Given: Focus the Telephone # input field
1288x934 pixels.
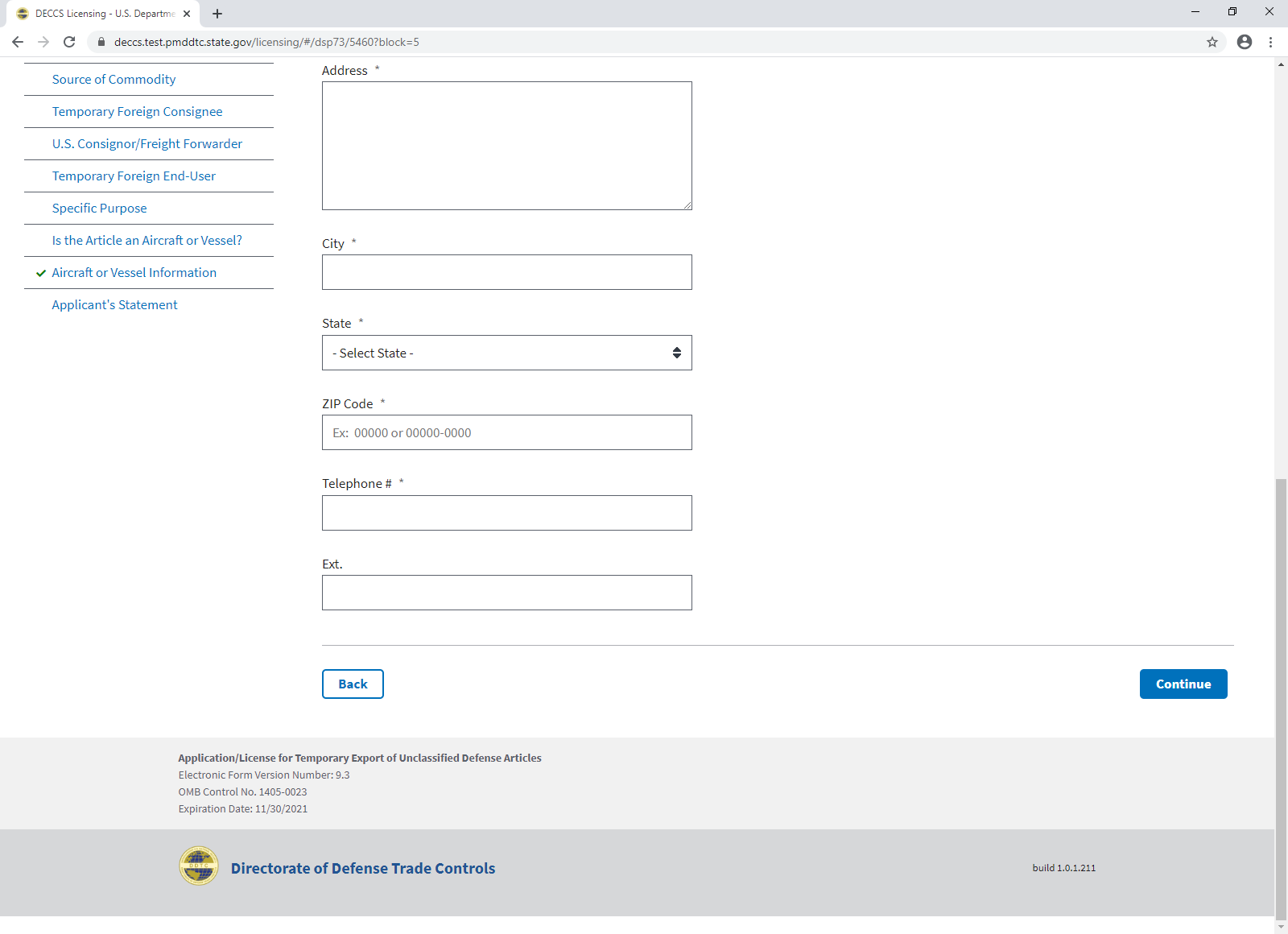Looking at the screenshot, I should [507, 513].
